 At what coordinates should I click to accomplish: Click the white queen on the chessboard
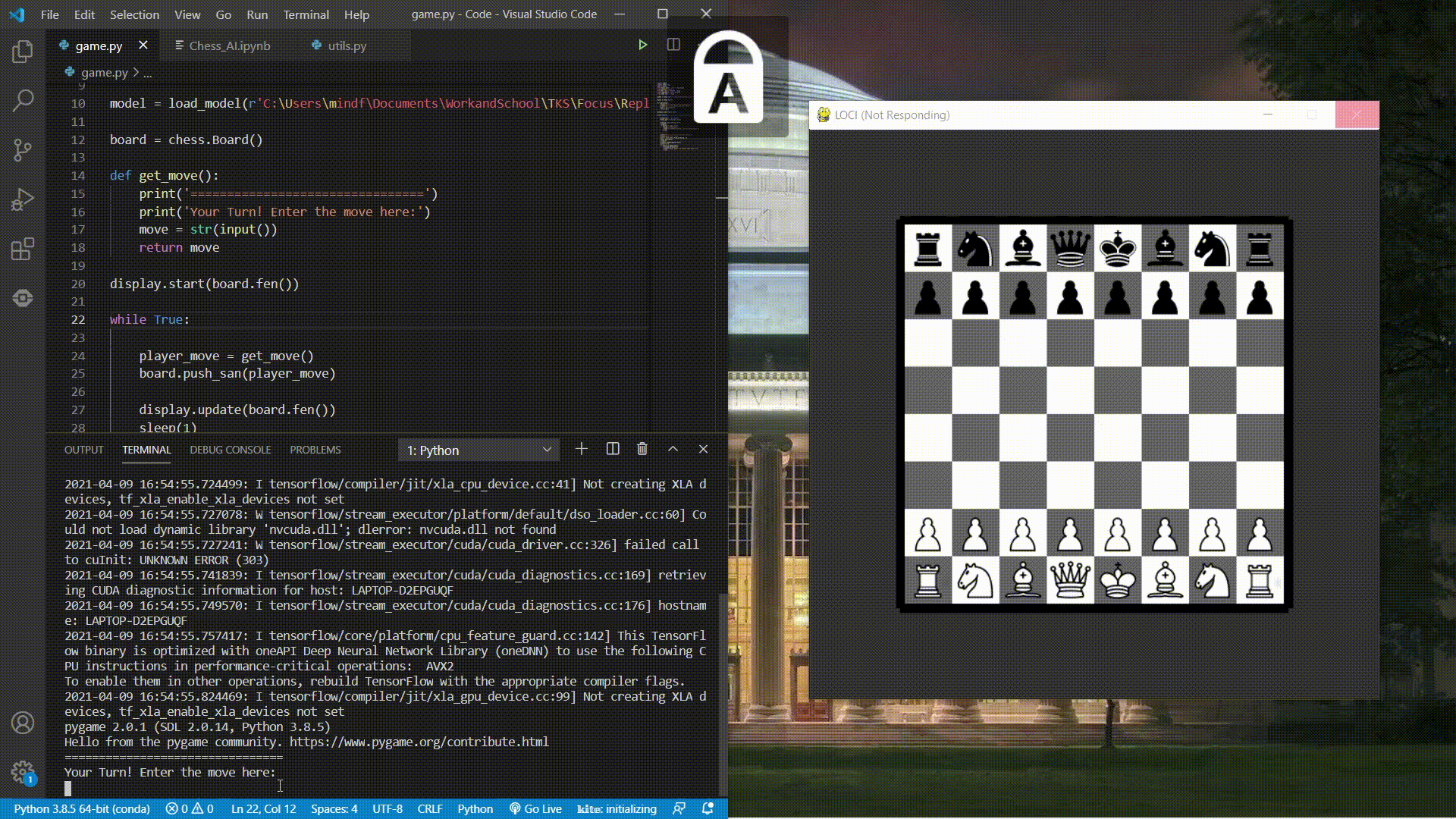coord(1070,580)
